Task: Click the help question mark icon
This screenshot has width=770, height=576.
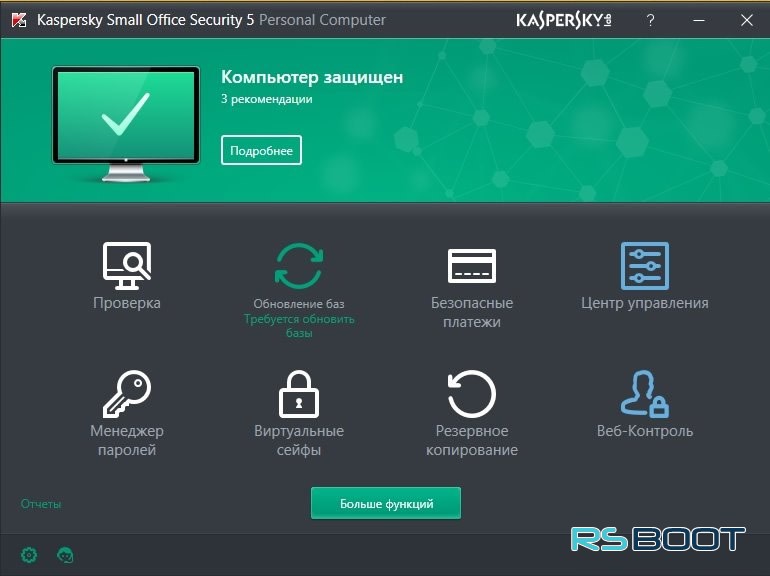Action: pos(650,20)
